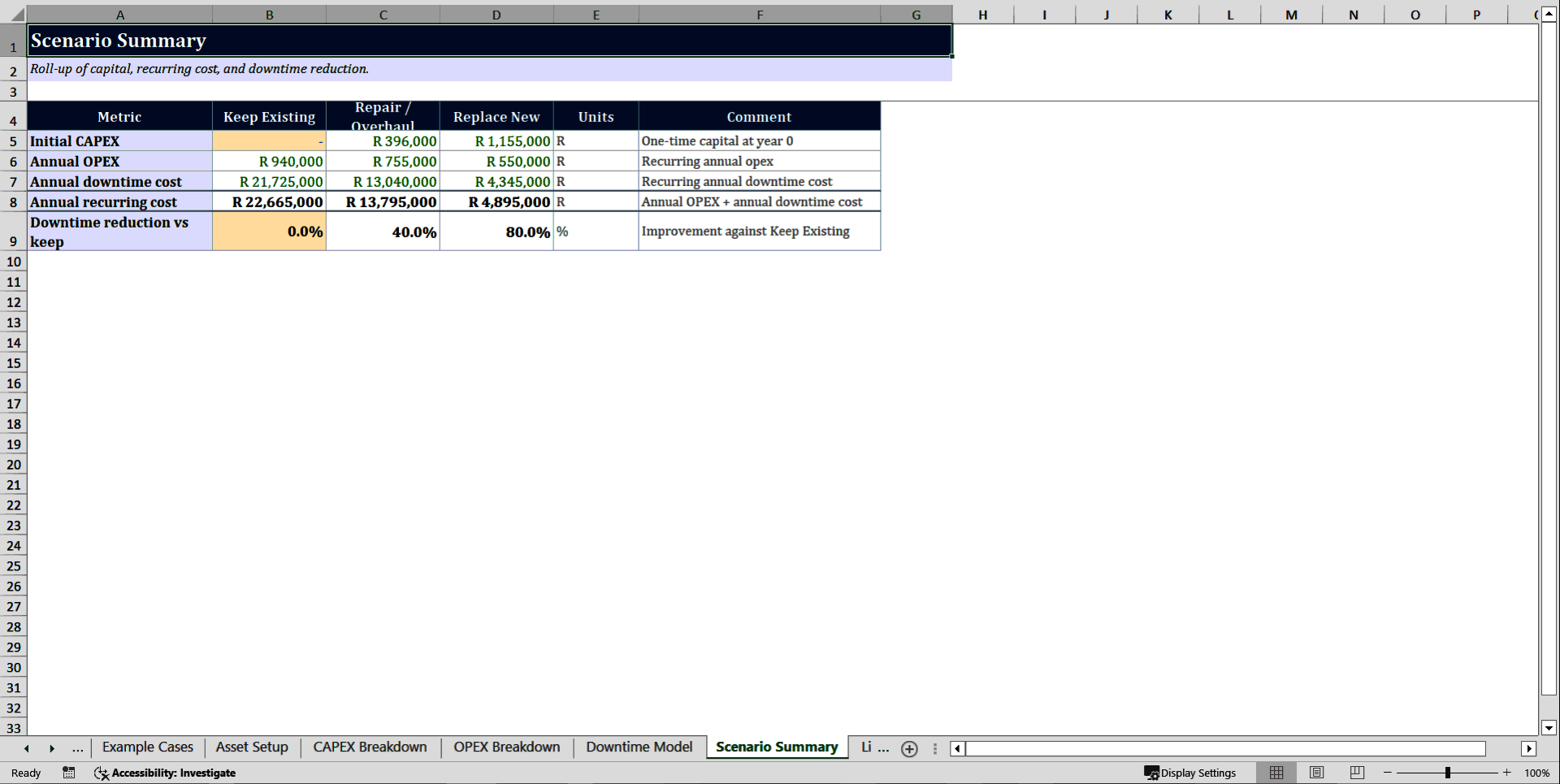
Task: Select the 40.0% cell
Action: (383, 231)
